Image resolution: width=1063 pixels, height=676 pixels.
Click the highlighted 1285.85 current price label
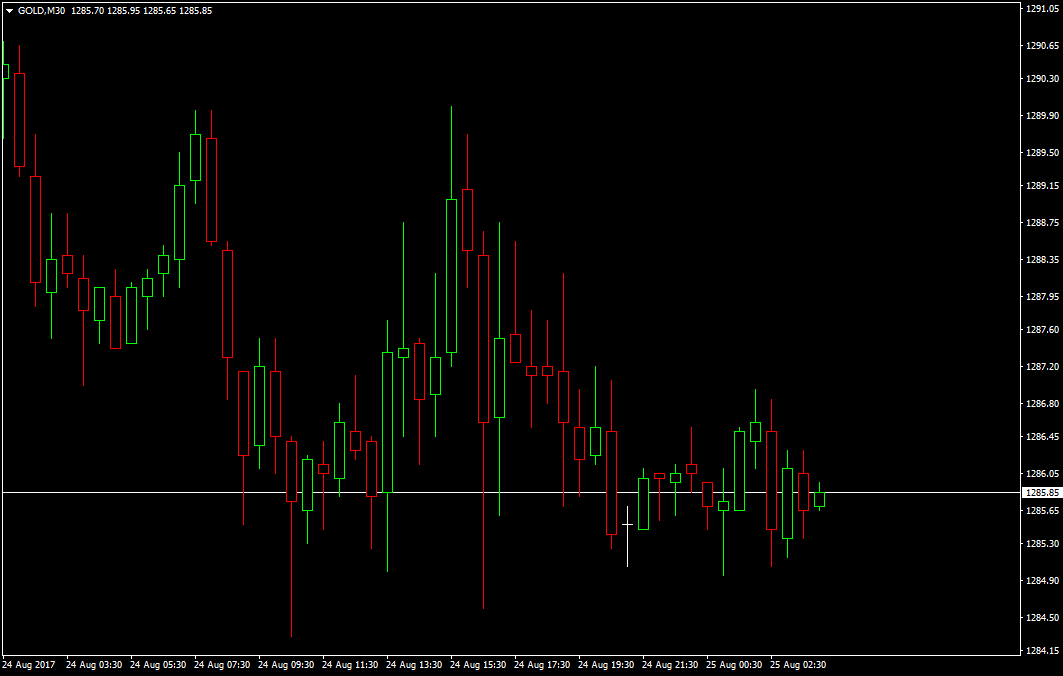[1041, 493]
